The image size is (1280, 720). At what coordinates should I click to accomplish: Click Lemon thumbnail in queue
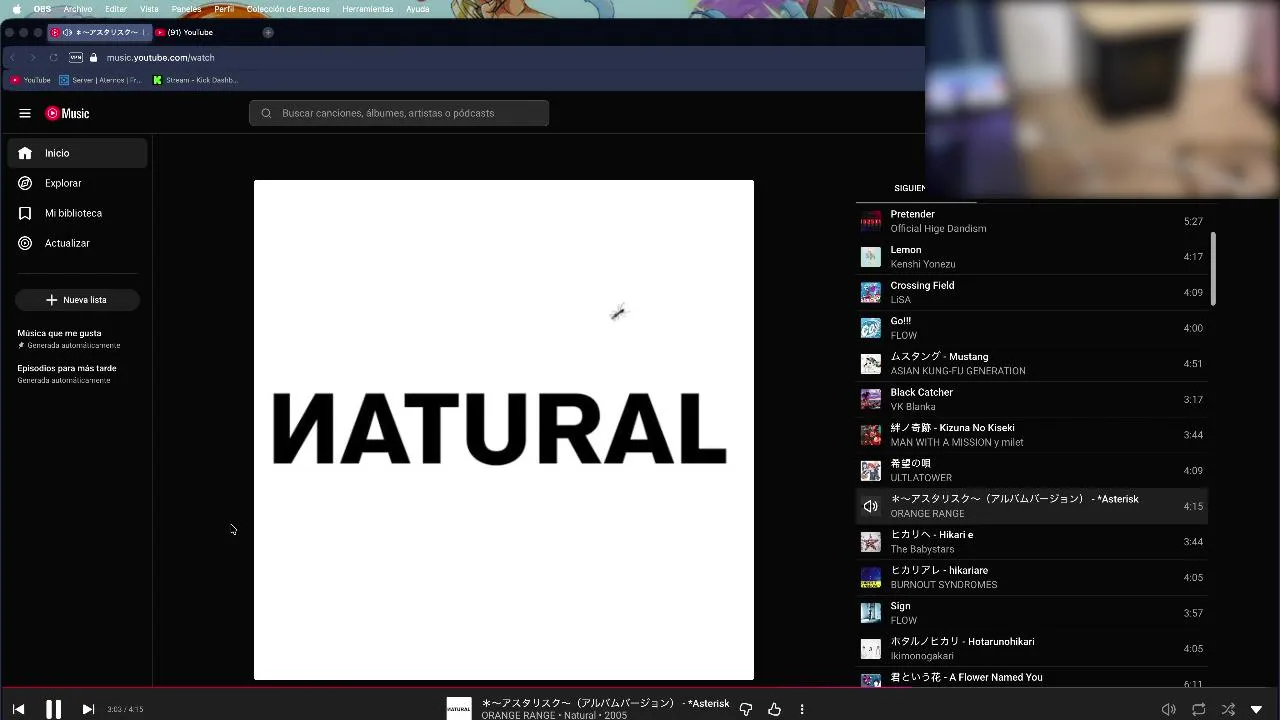871,257
